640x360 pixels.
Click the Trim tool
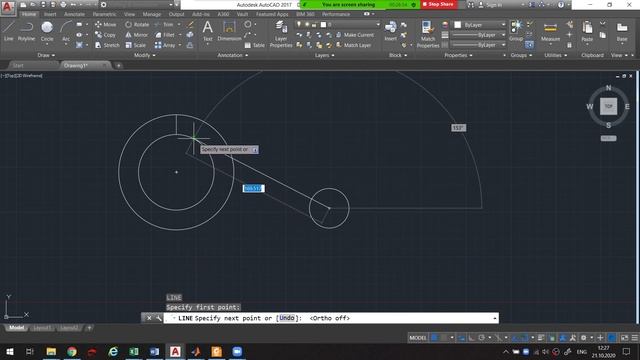click(x=164, y=24)
